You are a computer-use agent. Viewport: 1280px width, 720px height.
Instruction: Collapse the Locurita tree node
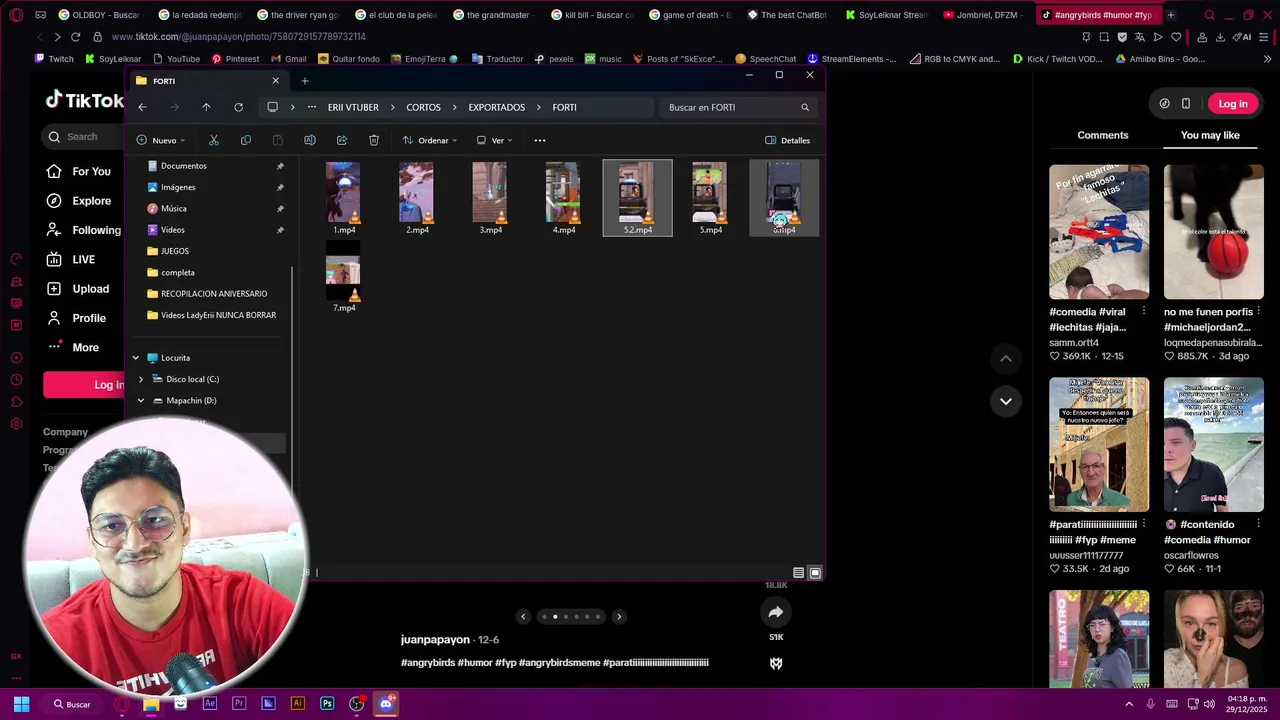pos(136,358)
